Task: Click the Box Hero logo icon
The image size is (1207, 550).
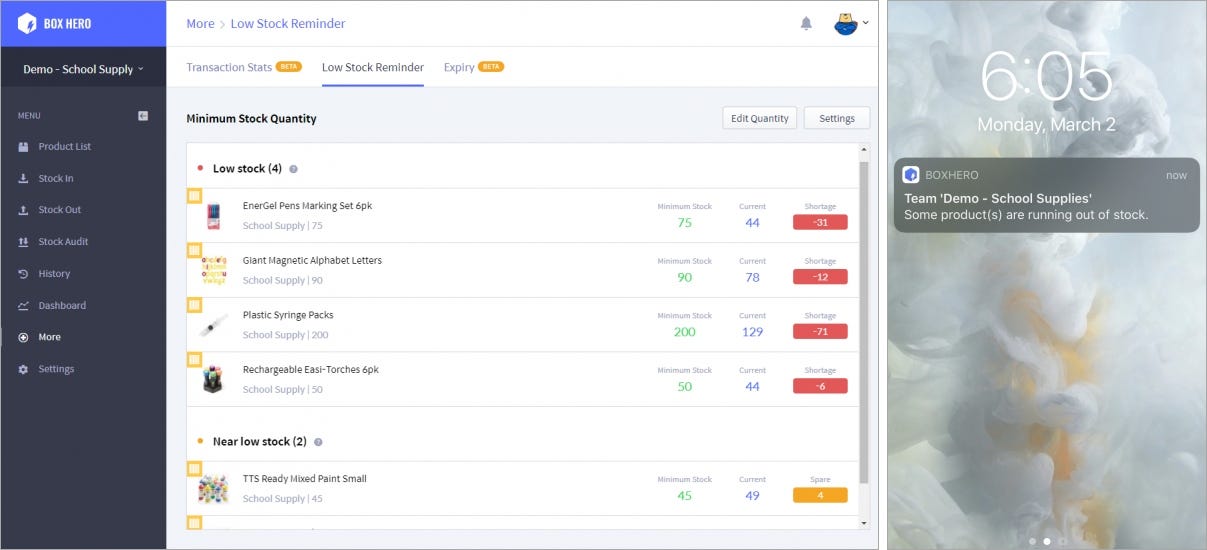Action: coord(27,23)
